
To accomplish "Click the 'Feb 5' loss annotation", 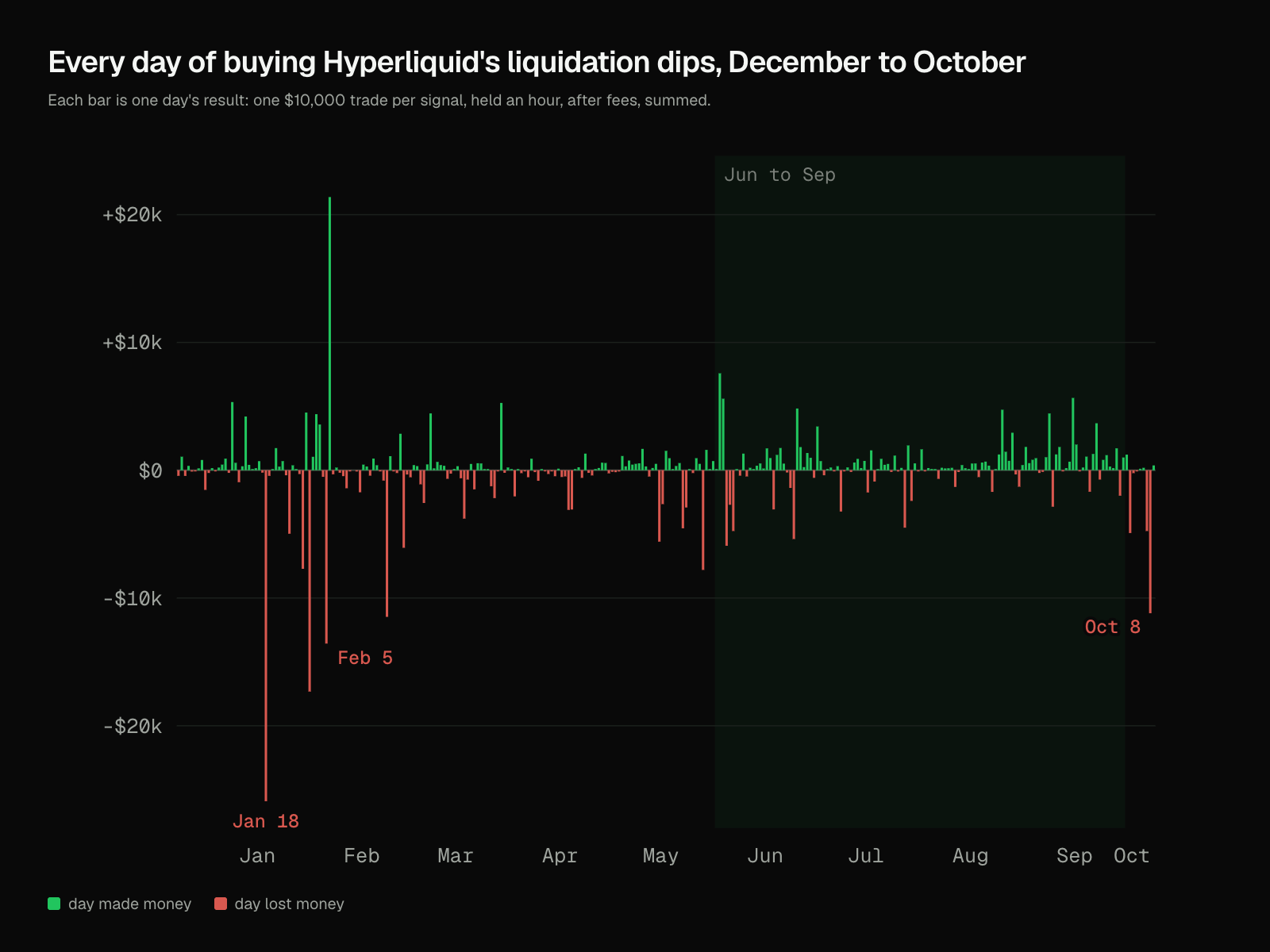I will pyautogui.click(x=365, y=658).
